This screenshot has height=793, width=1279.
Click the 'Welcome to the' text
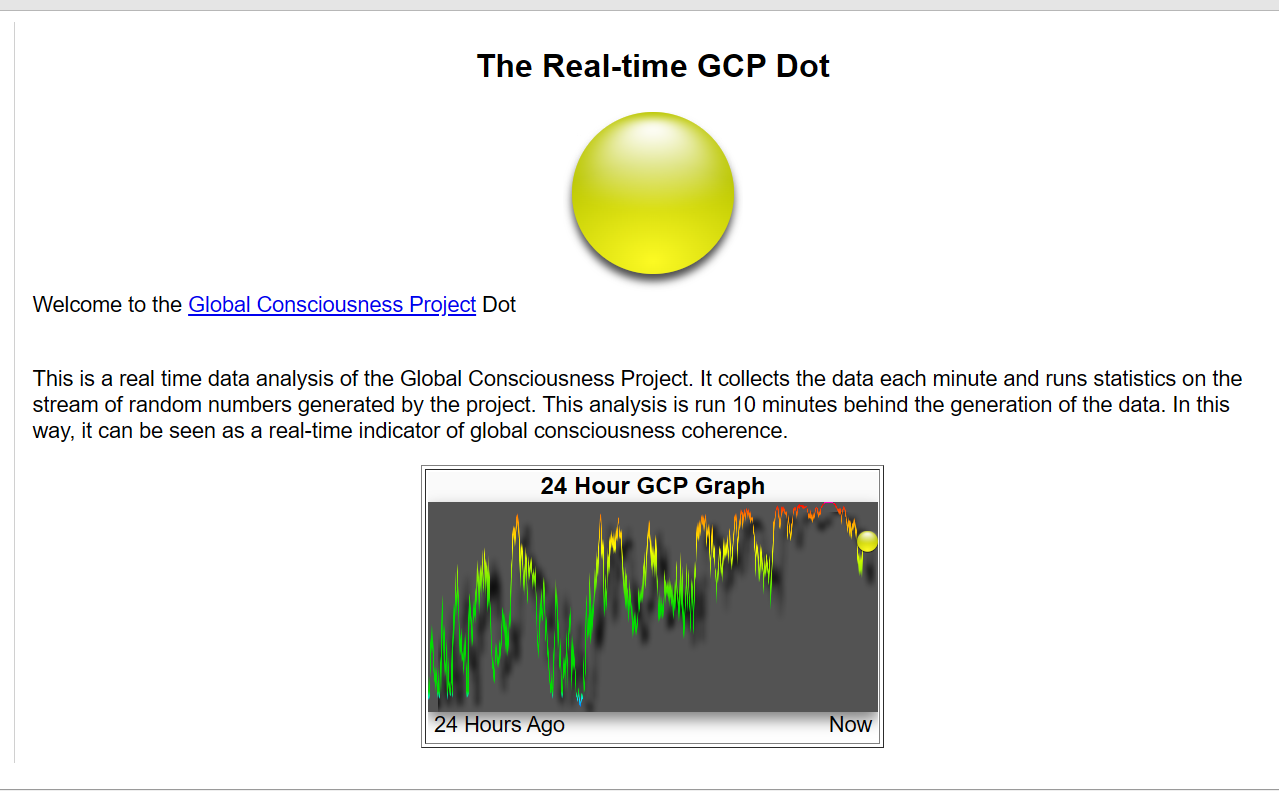(x=108, y=305)
